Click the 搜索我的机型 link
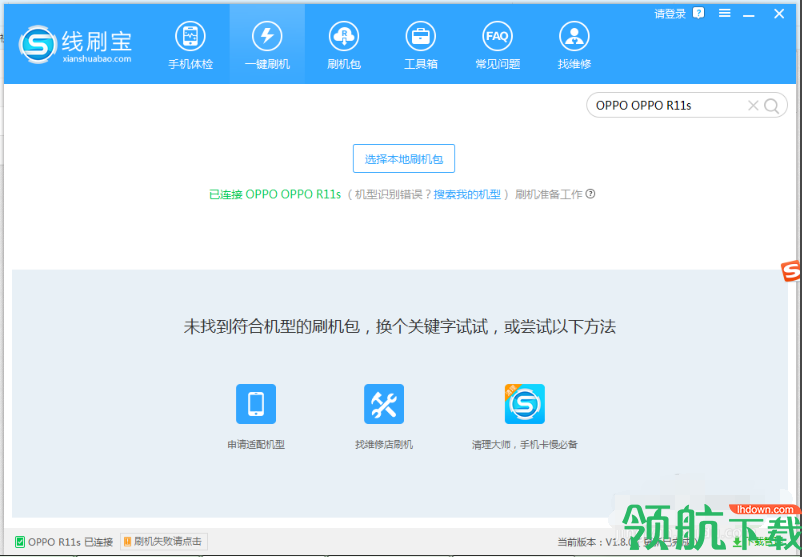 [467, 194]
